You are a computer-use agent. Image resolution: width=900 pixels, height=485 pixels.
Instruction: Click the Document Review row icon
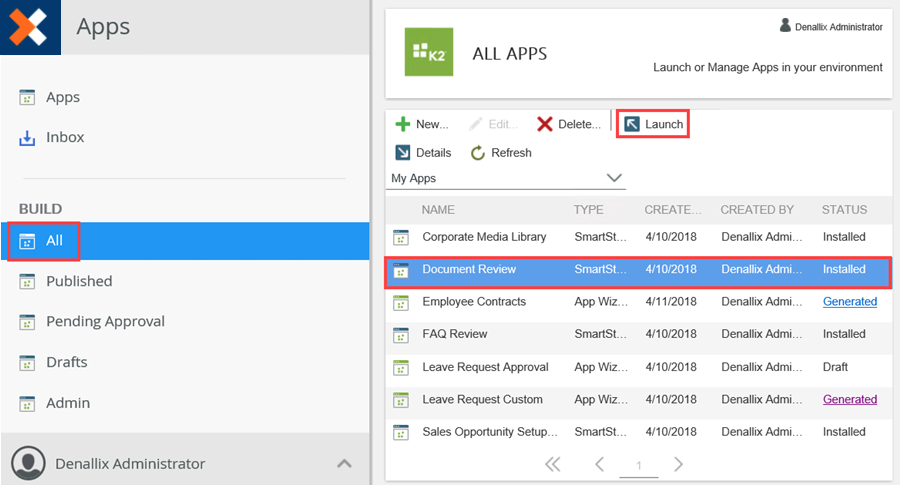tap(401, 270)
